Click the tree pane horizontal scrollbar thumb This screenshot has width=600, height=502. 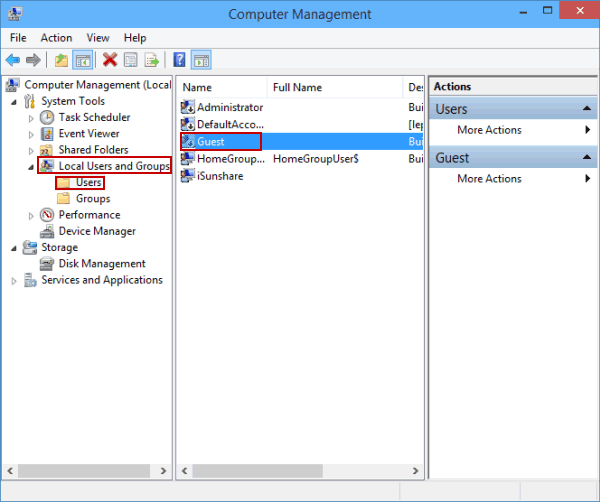point(84,471)
